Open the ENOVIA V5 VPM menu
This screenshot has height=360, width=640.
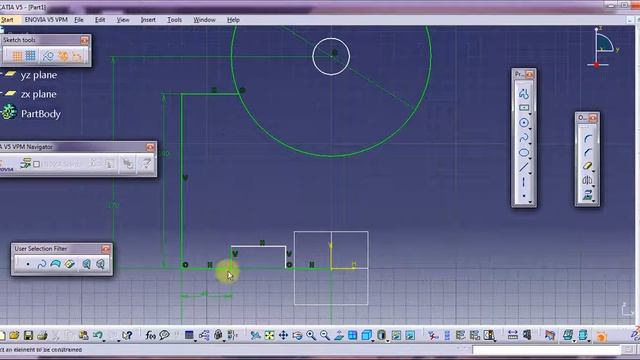coord(46,20)
